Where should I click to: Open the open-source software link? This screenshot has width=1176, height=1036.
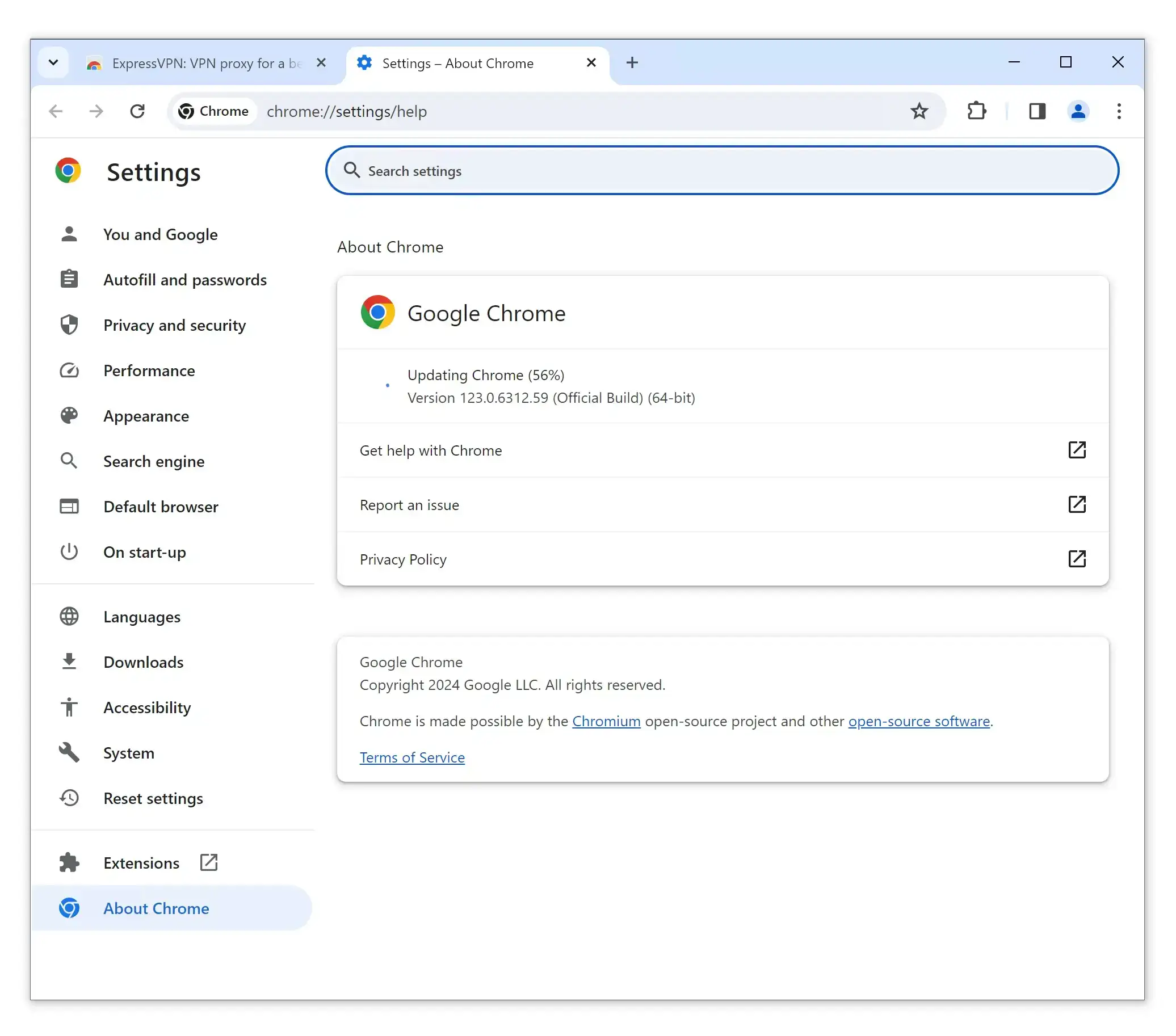[x=919, y=721]
